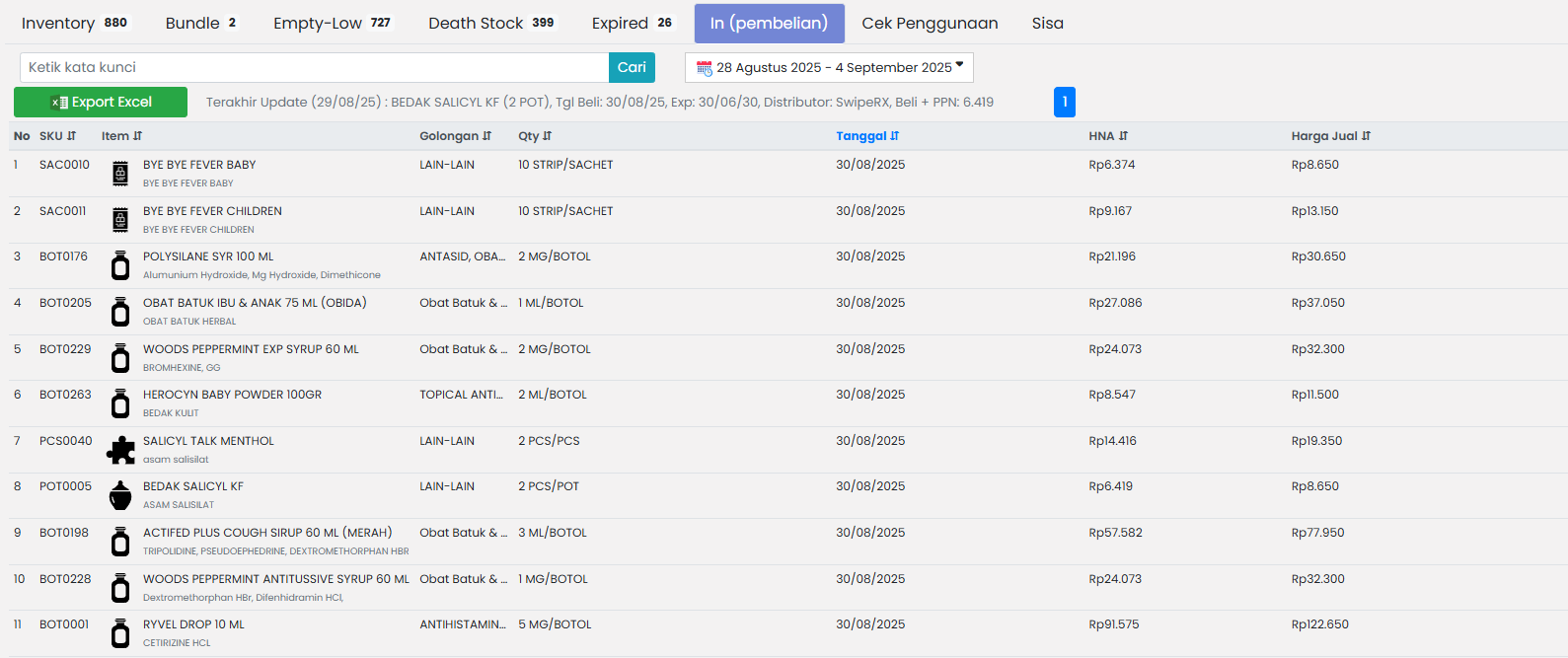Open the Expired tab
1568x658 pixels.
[632, 23]
